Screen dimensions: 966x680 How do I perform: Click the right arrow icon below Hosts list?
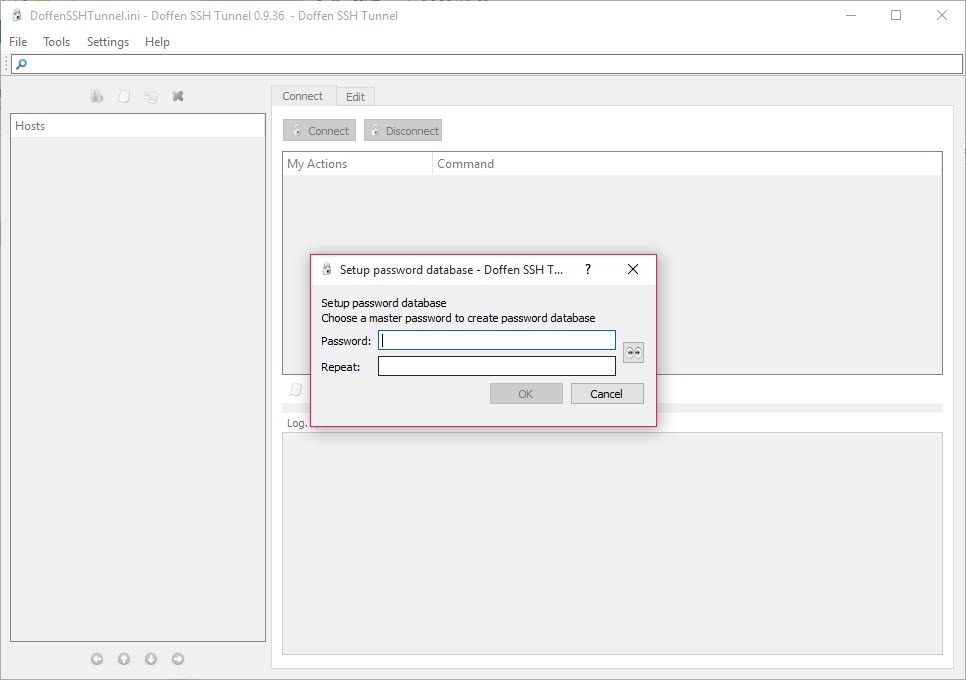178,659
